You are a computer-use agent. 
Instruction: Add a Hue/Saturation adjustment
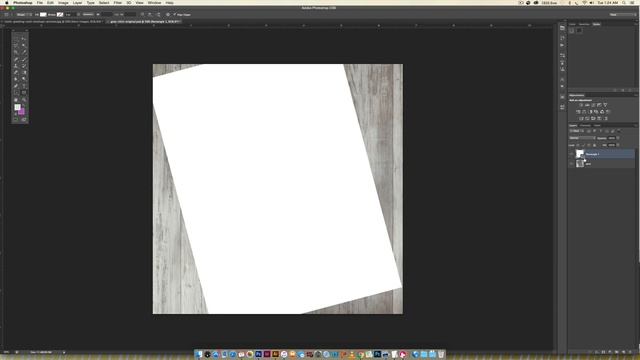[578, 112]
